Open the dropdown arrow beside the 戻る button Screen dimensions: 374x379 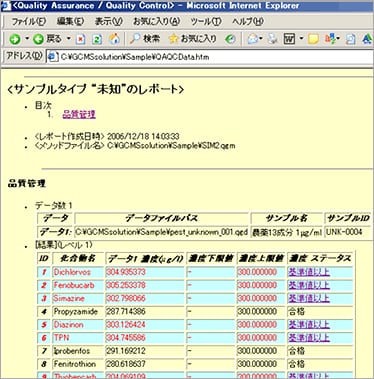coord(69,39)
